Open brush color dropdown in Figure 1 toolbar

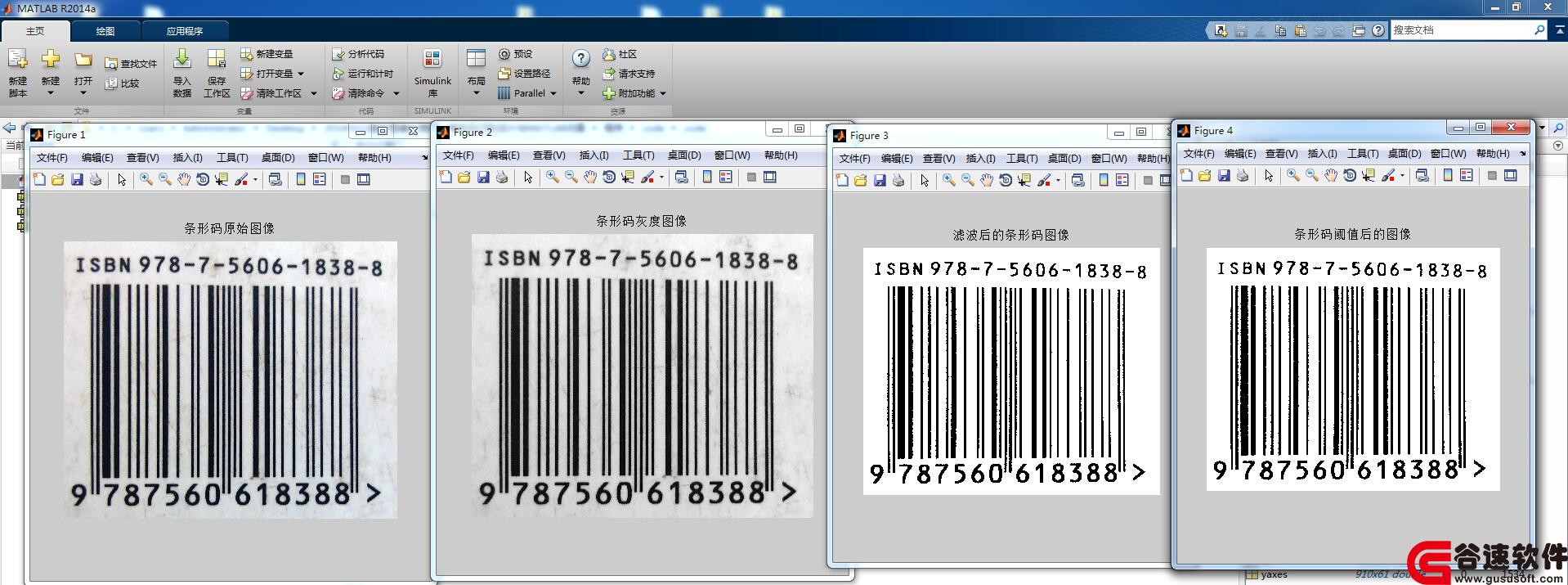(x=255, y=179)
